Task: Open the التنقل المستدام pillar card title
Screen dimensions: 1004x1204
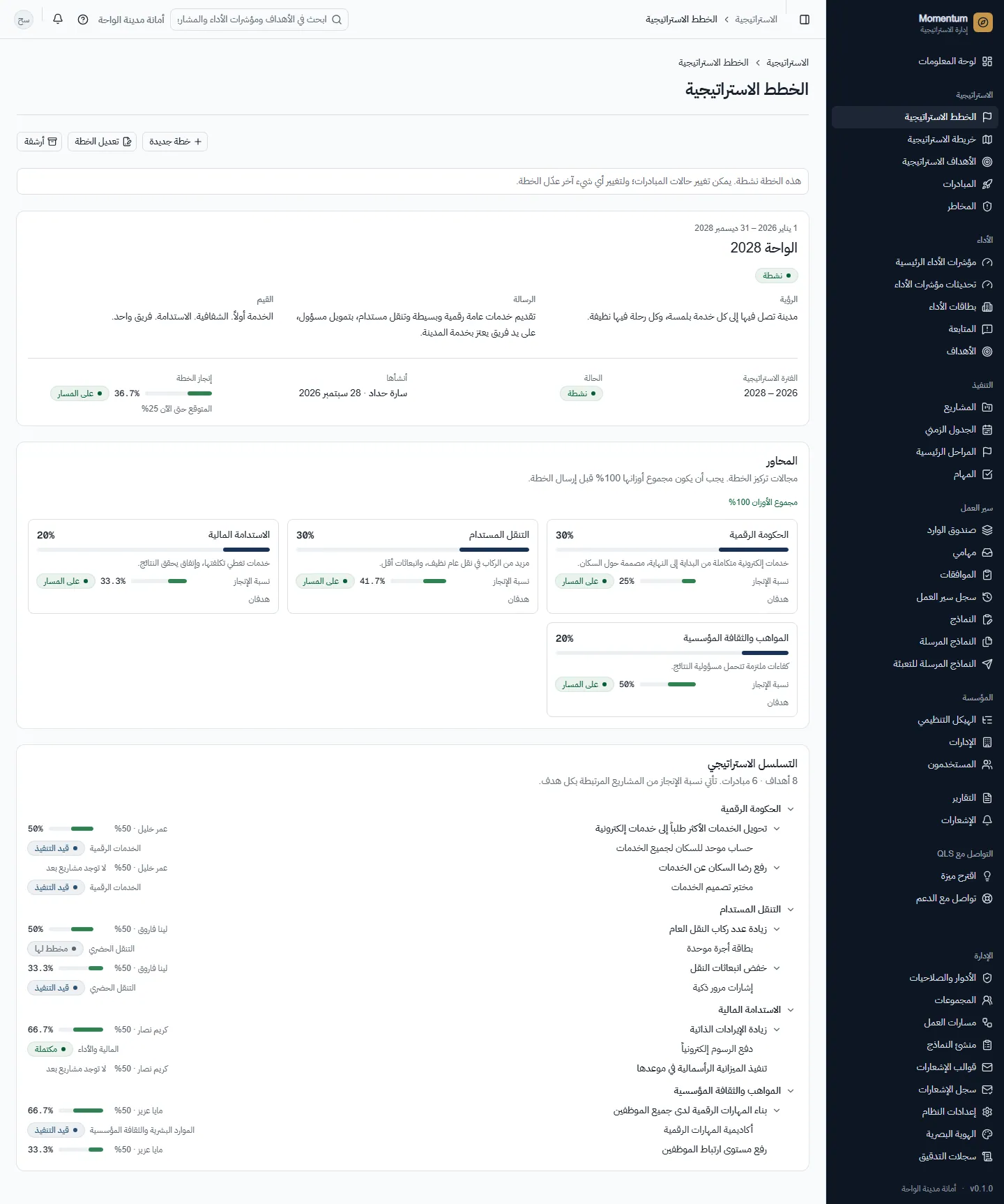Action: click(499, 535)
